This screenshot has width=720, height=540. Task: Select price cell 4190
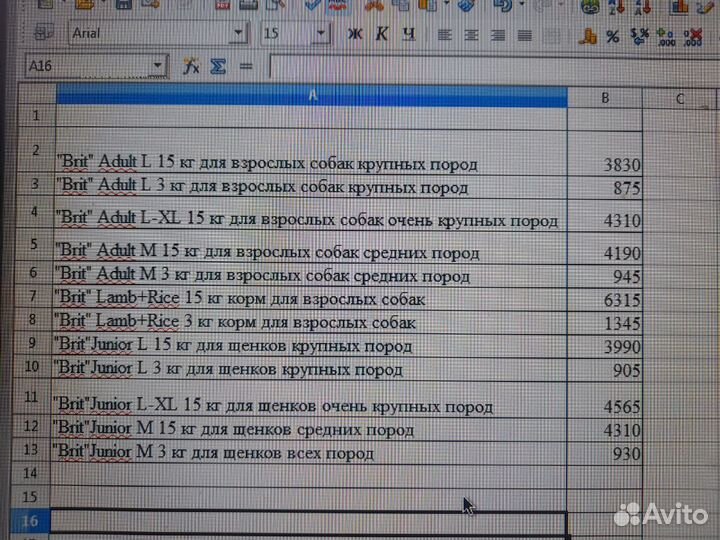[604, 249]
